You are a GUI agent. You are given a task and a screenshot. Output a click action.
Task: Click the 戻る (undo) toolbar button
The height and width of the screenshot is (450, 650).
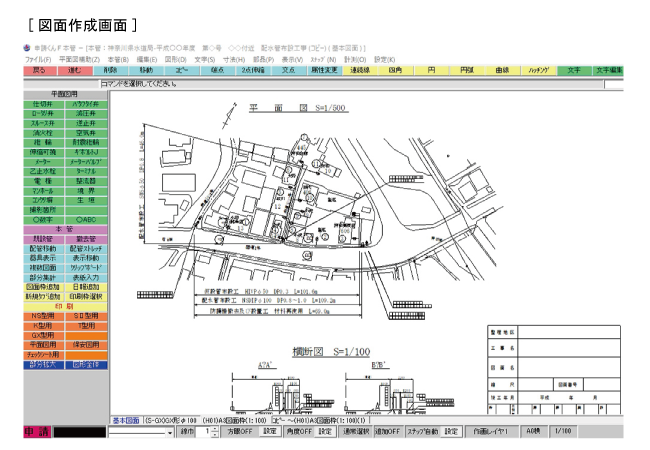[x=40, y=72]
